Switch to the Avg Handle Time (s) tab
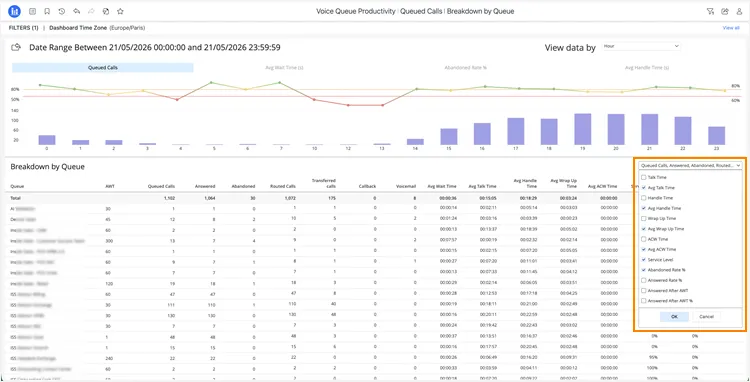 [x=647, y=68]
